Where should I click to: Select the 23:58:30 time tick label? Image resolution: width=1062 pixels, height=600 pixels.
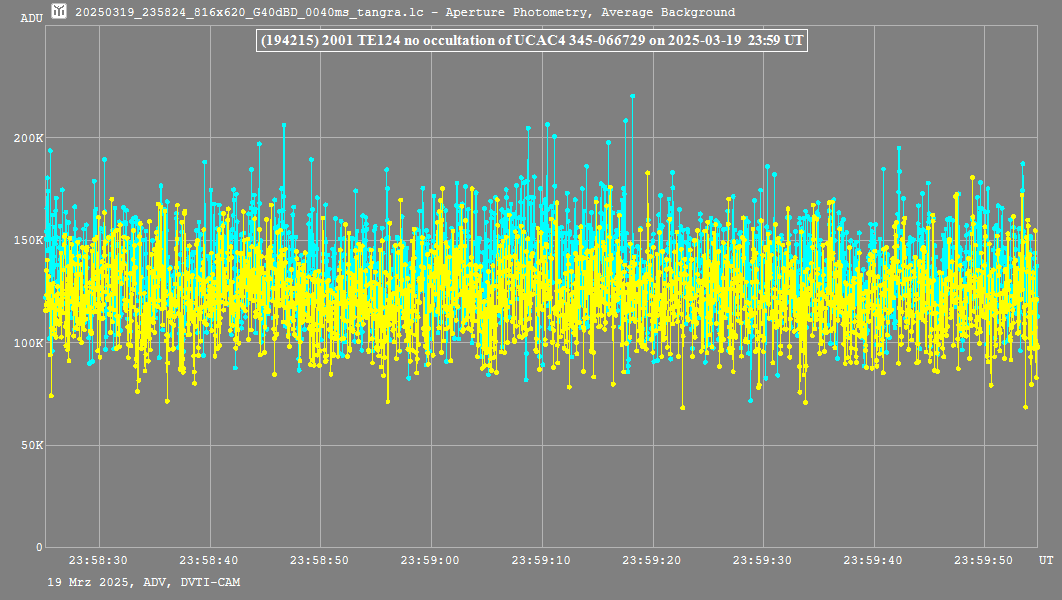click(98, 561)
